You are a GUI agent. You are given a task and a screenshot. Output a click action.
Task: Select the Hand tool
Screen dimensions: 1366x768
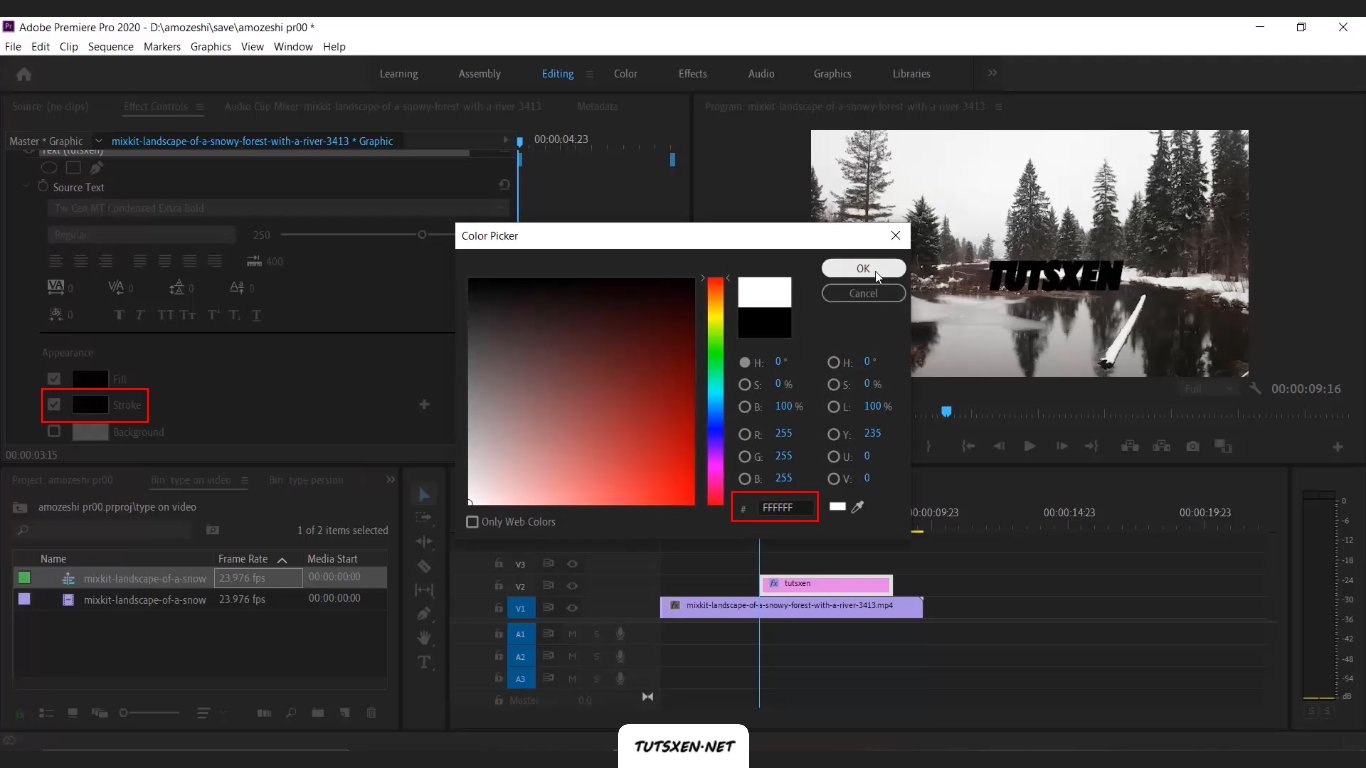coord(424,637)
